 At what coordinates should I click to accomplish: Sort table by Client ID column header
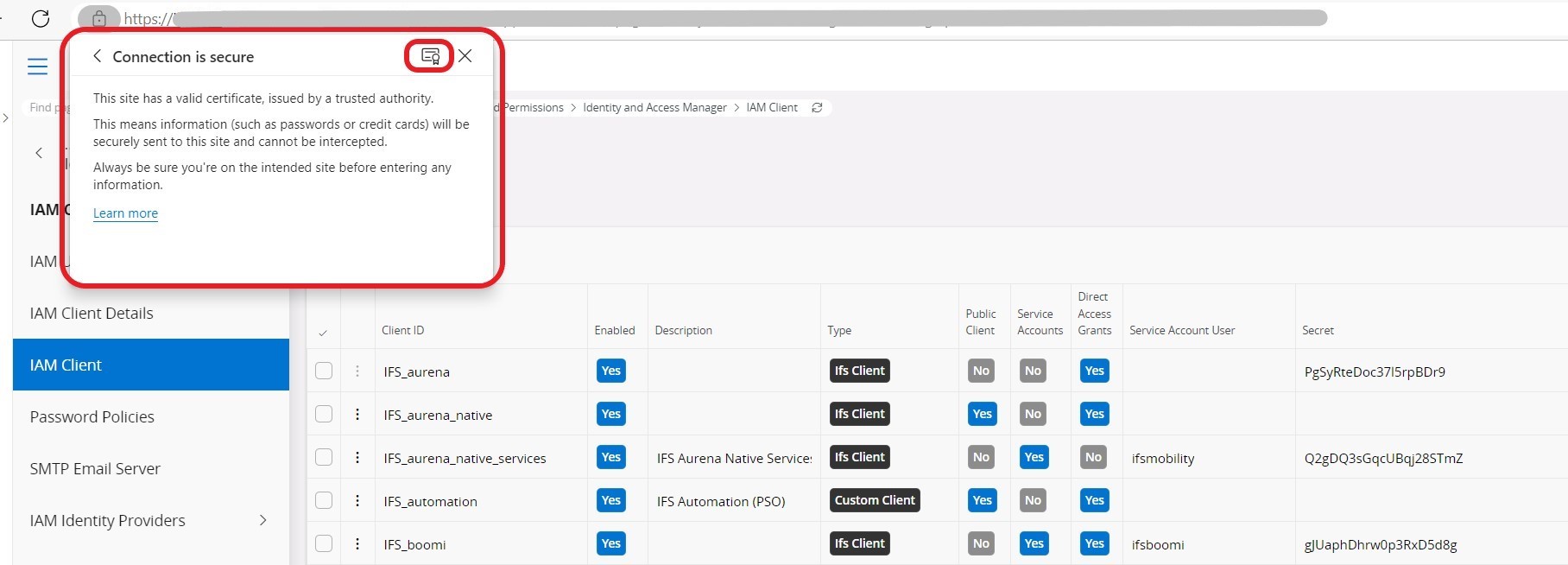(403, 330)
